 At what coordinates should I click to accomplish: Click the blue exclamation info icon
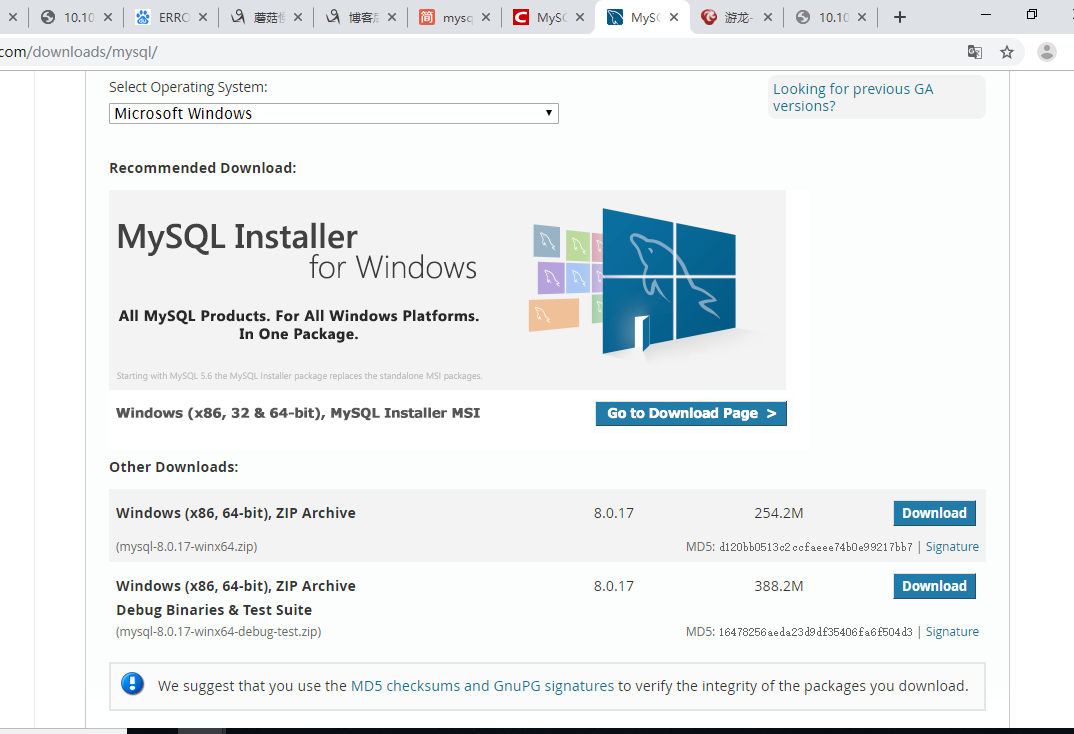pyautogui.click(x=132, y=683)
